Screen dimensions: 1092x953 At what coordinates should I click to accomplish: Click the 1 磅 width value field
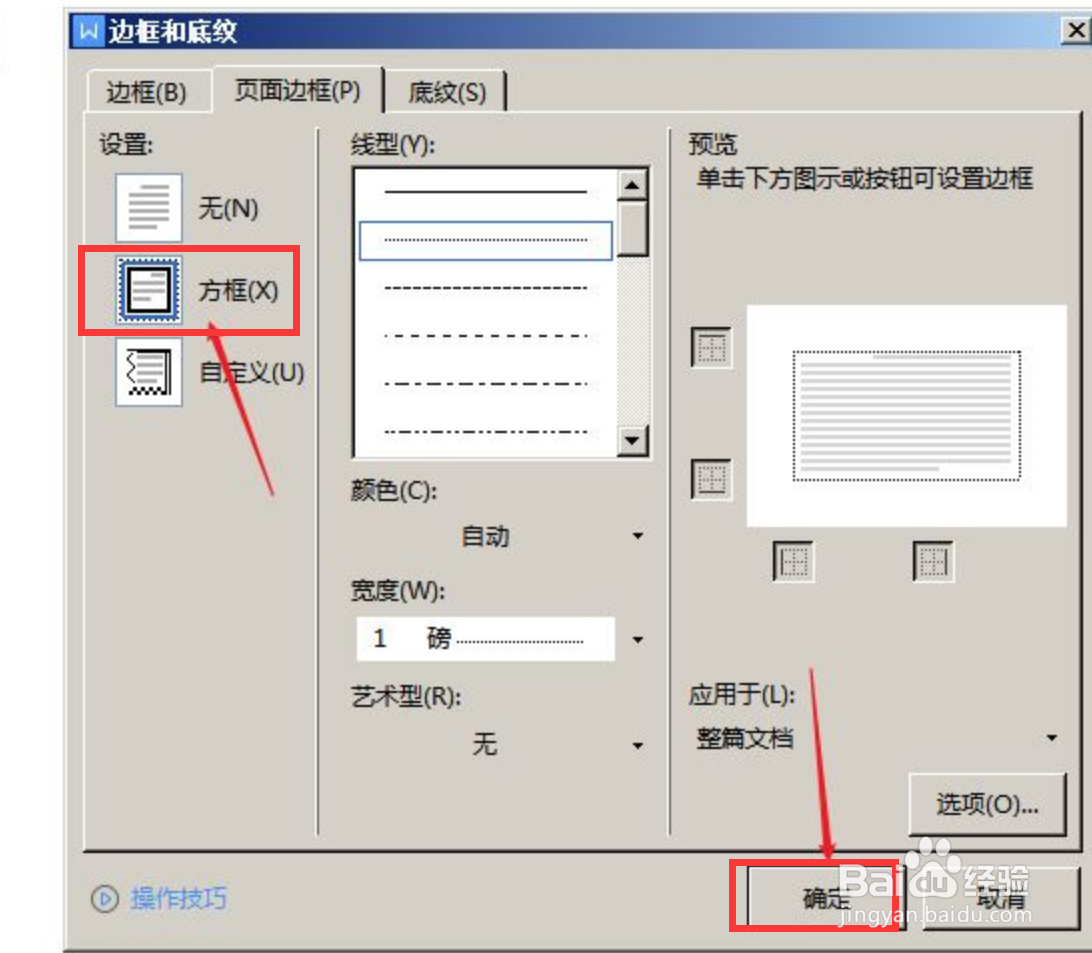click(x=486, y=639)
